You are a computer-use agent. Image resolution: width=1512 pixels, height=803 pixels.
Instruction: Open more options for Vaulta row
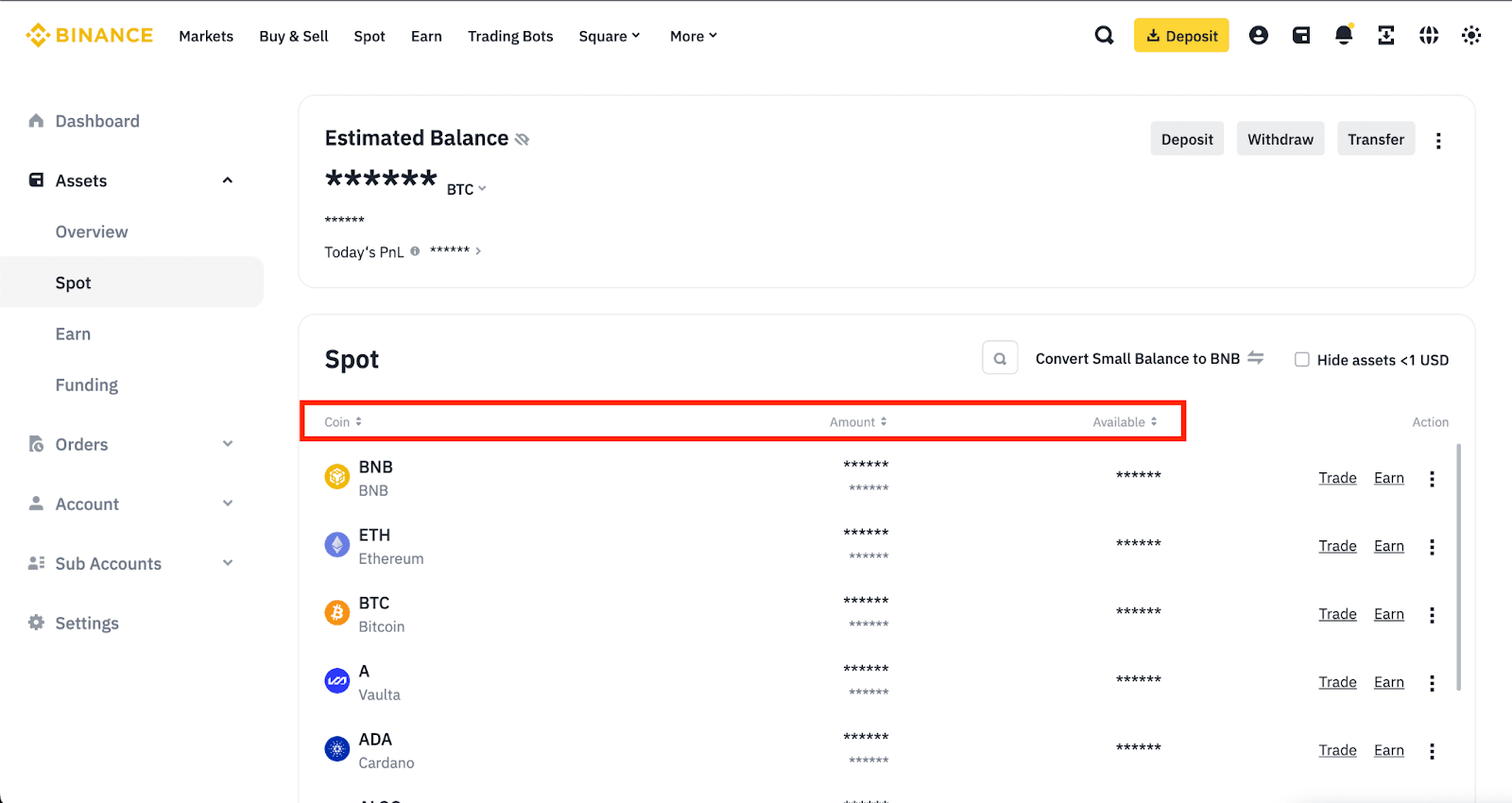click(1432, 682)
